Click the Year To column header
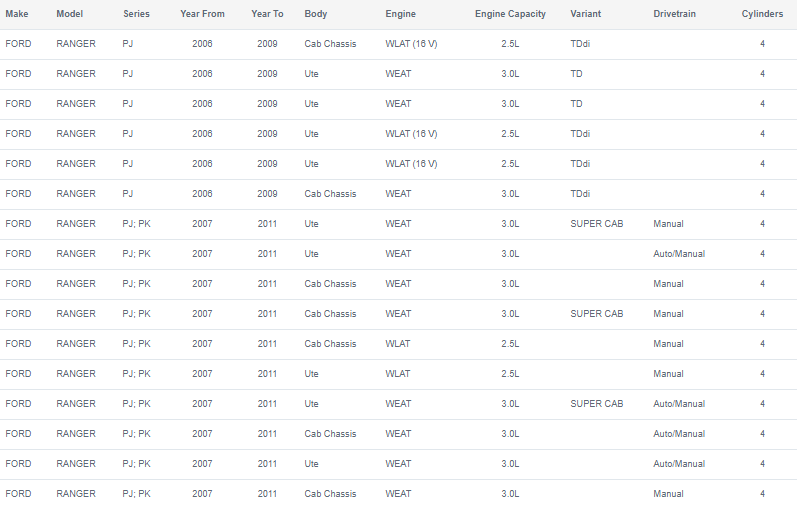799x520 pixels. coord(267,14)
